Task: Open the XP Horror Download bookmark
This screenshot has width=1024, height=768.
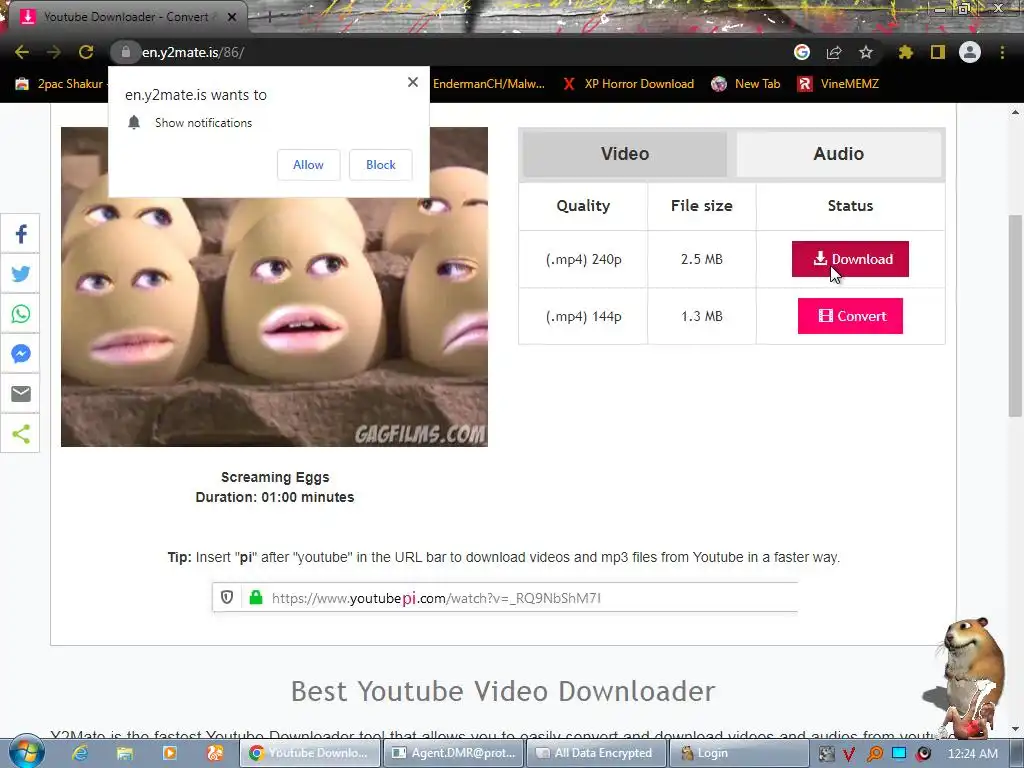Action: (x=628, y=84)
